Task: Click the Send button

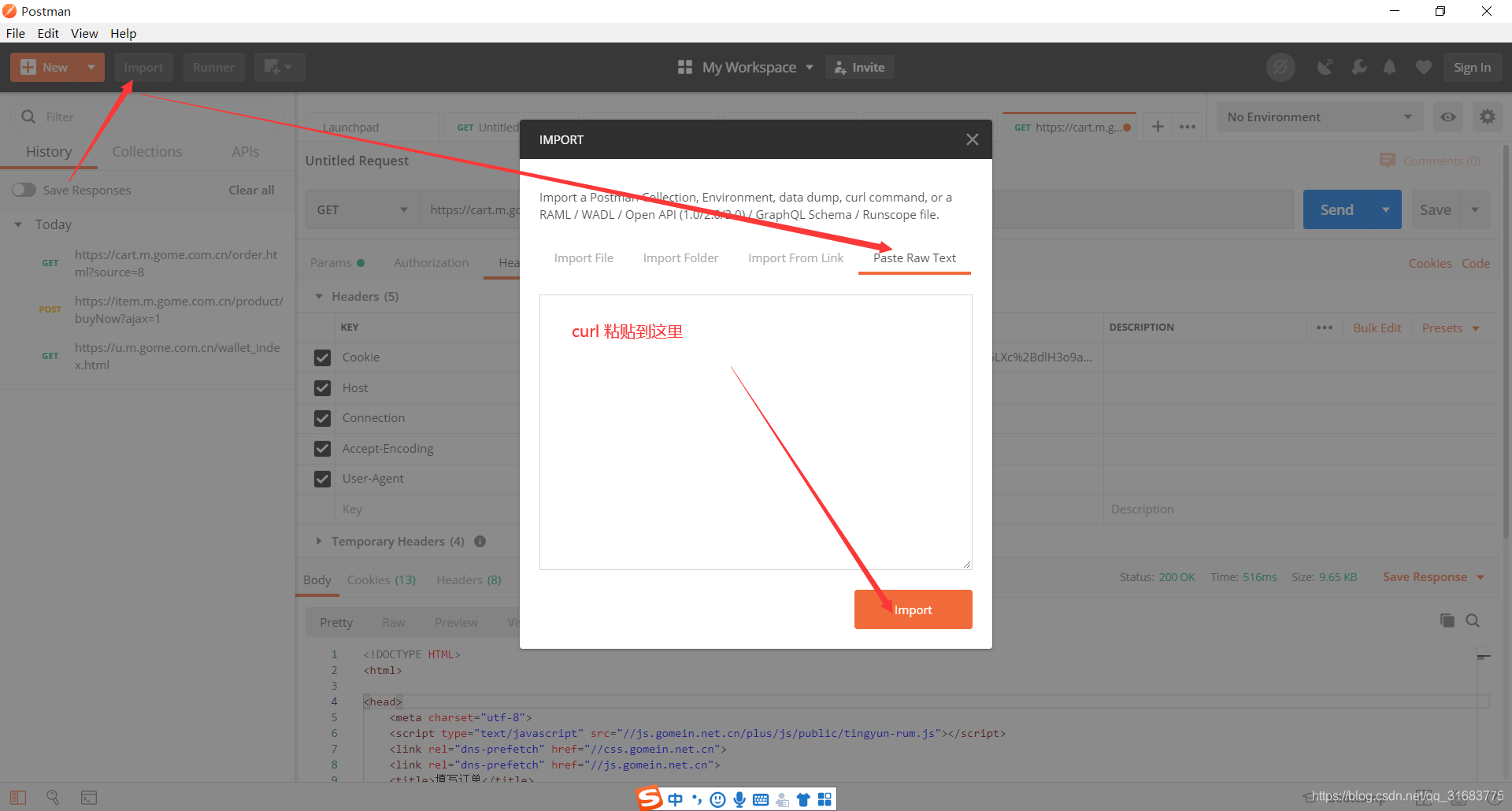Action: (x=1339, y=209)
